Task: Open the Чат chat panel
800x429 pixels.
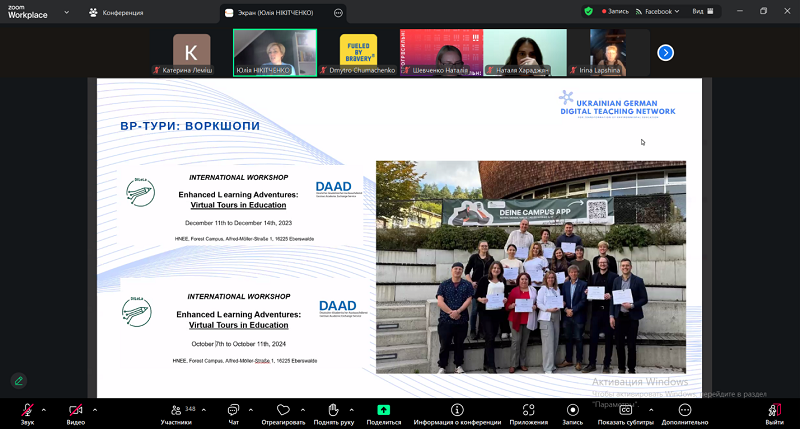Action: [233, 412]
